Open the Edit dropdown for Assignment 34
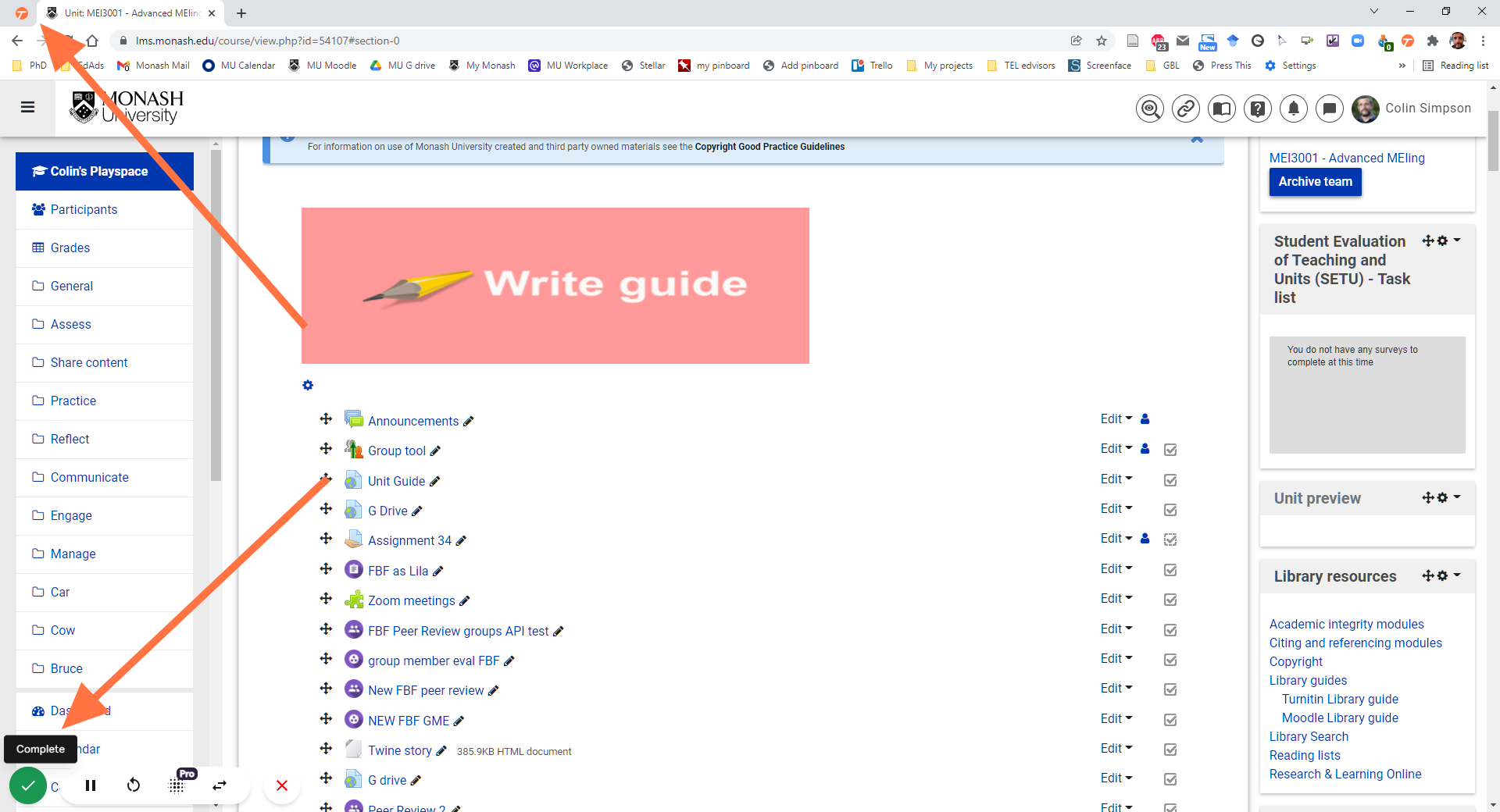This screenshot has height=812, width=1500. pos(1116,539)
